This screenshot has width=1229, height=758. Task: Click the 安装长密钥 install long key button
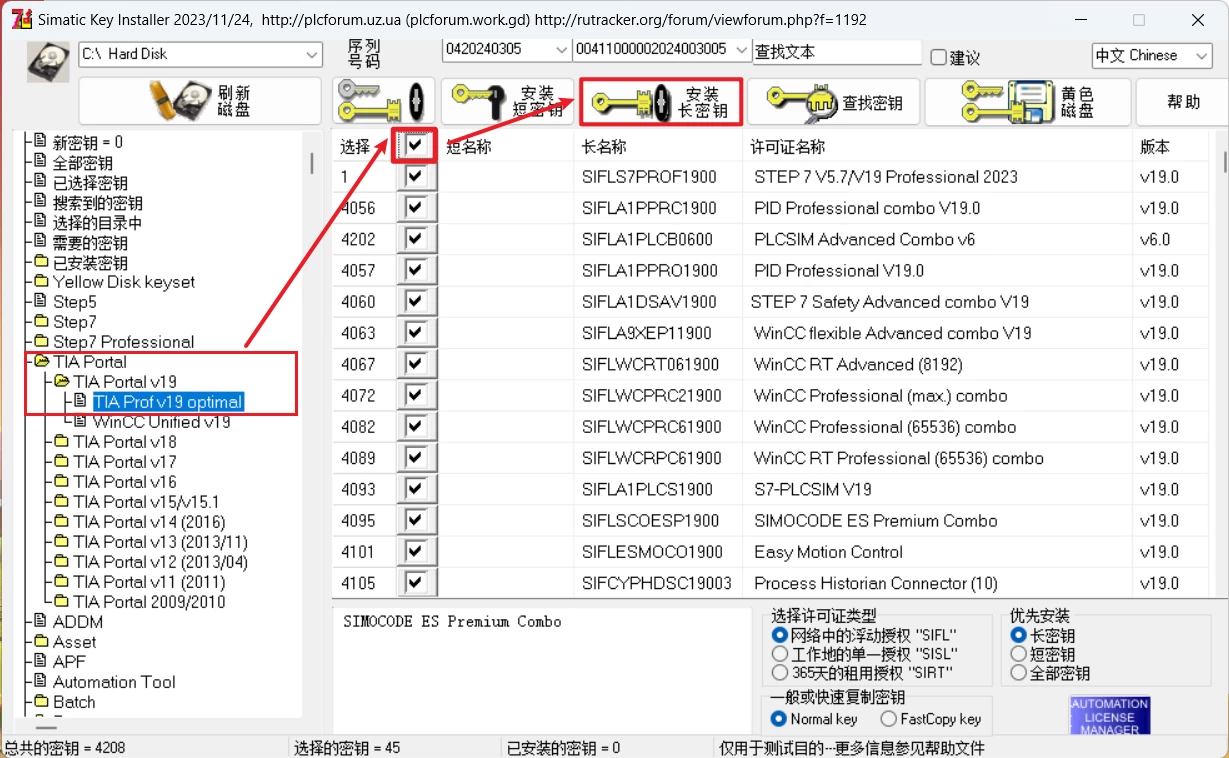point(661,101)
